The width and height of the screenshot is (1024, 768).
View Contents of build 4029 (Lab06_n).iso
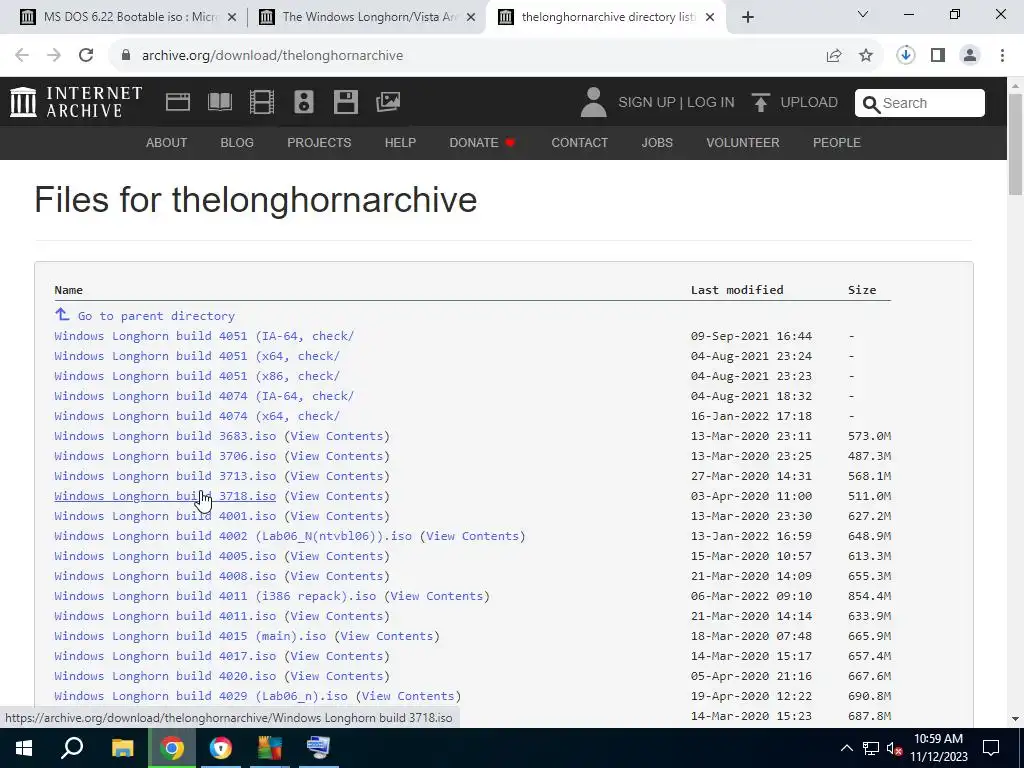click(x=408, y=696)
